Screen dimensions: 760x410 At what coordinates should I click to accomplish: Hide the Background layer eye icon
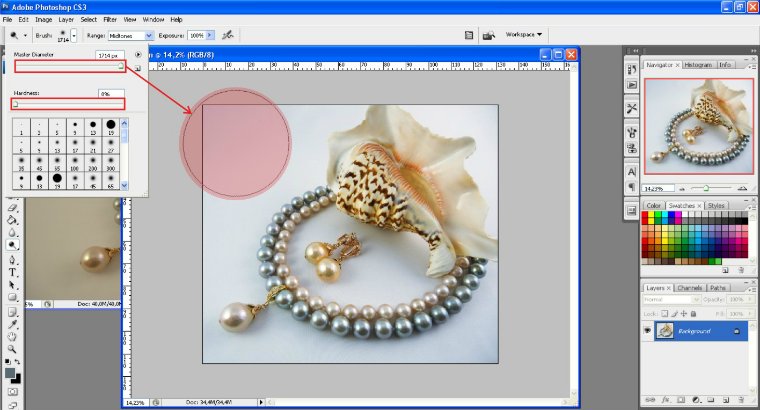click(647, 331)
